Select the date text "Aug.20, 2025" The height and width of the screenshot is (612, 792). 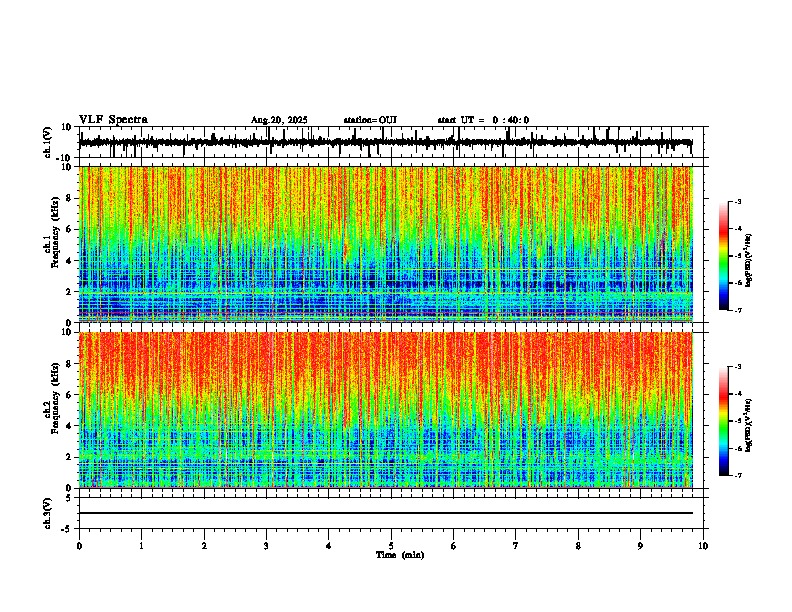[x=279, y=120]
